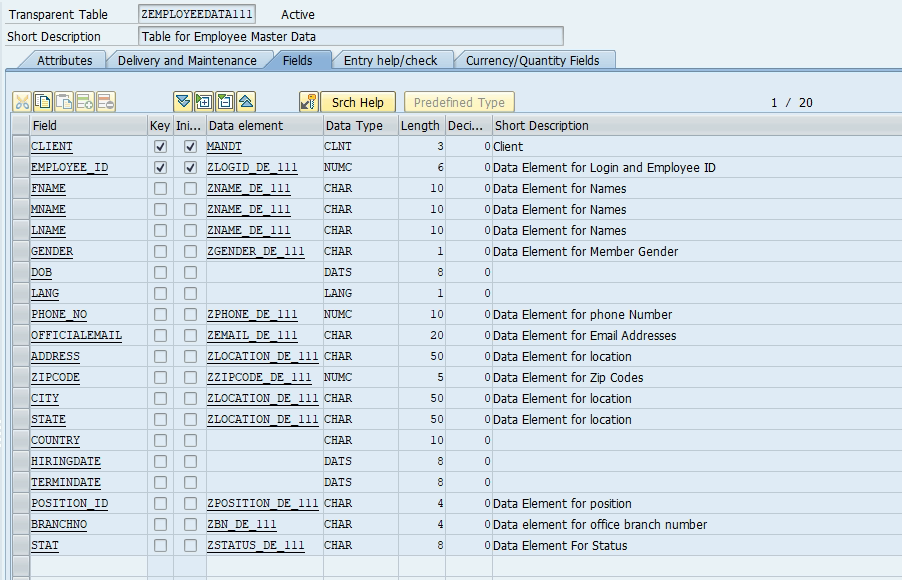Open the Entry help/check tab
The image size is (902, 580).
pos(391,60)
